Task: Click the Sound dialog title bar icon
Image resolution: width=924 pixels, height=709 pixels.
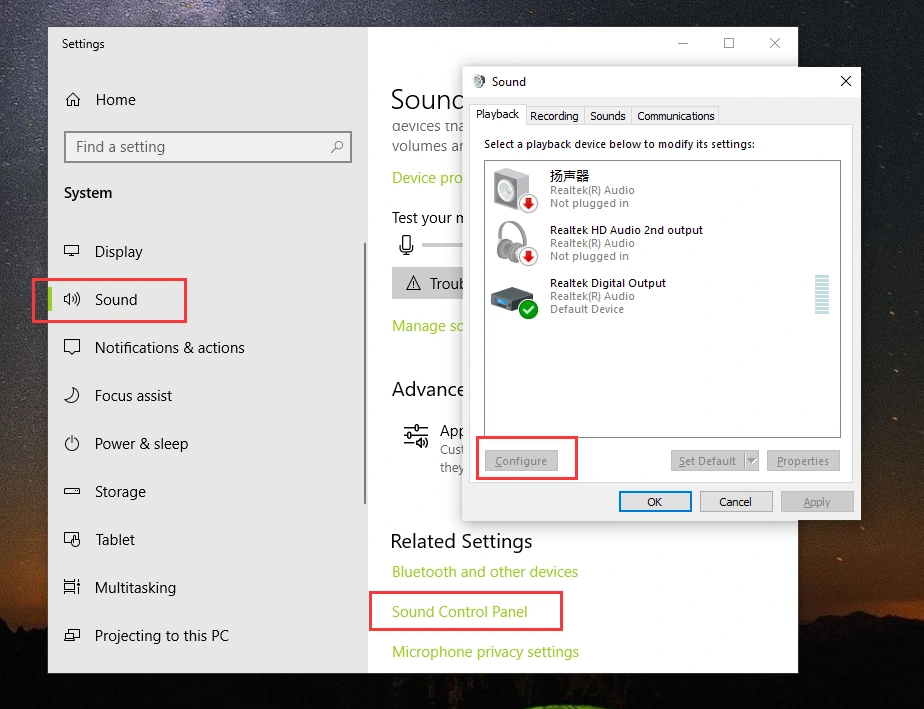Action: pyautogui.click(x=479, y=81)
